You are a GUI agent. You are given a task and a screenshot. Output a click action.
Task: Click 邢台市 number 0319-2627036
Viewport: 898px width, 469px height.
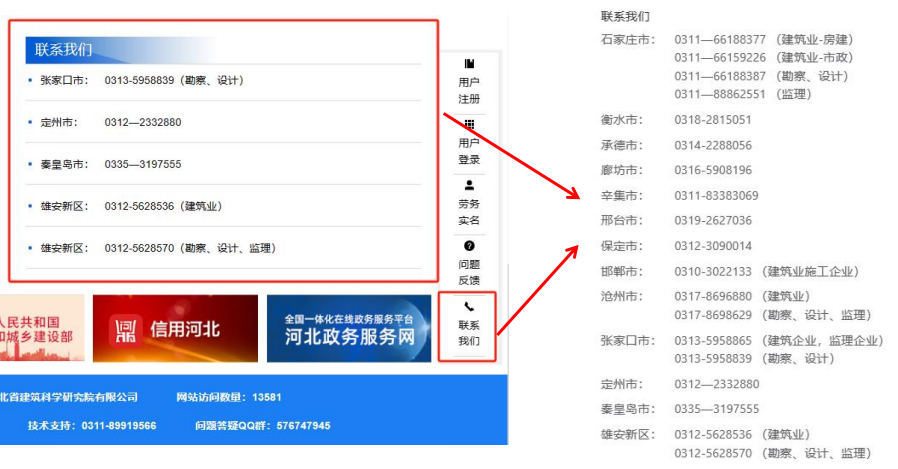tap(712, 220)
